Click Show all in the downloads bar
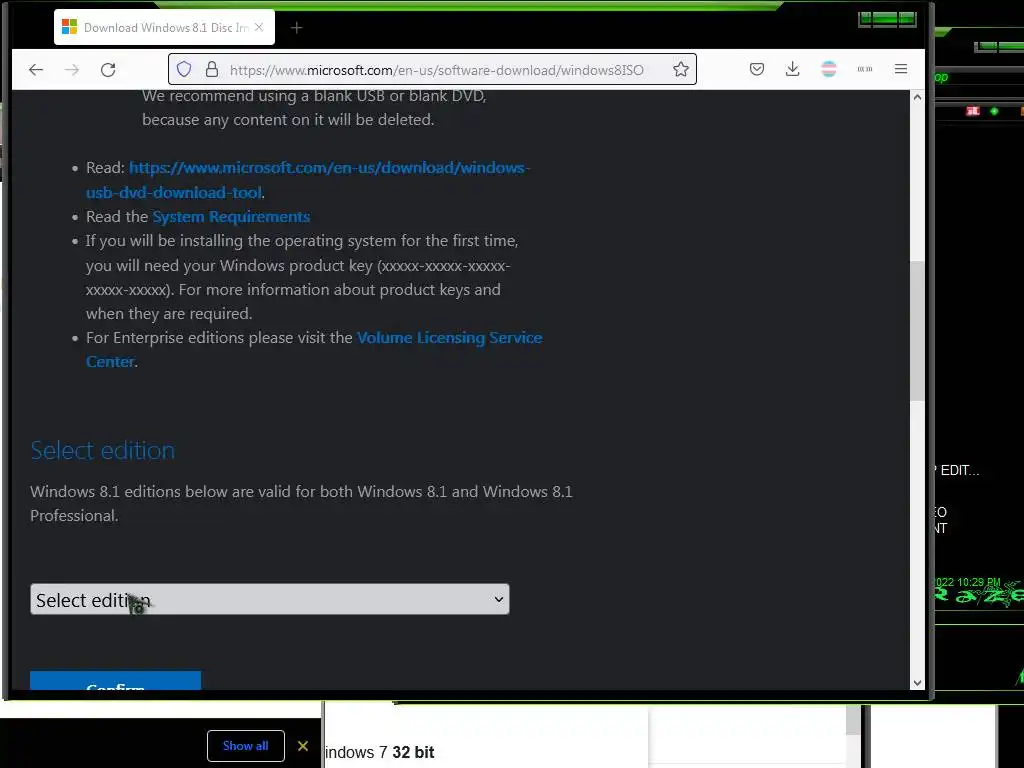Image resolution: width=1024 pixels, height=768 pixels. point(246,746)
